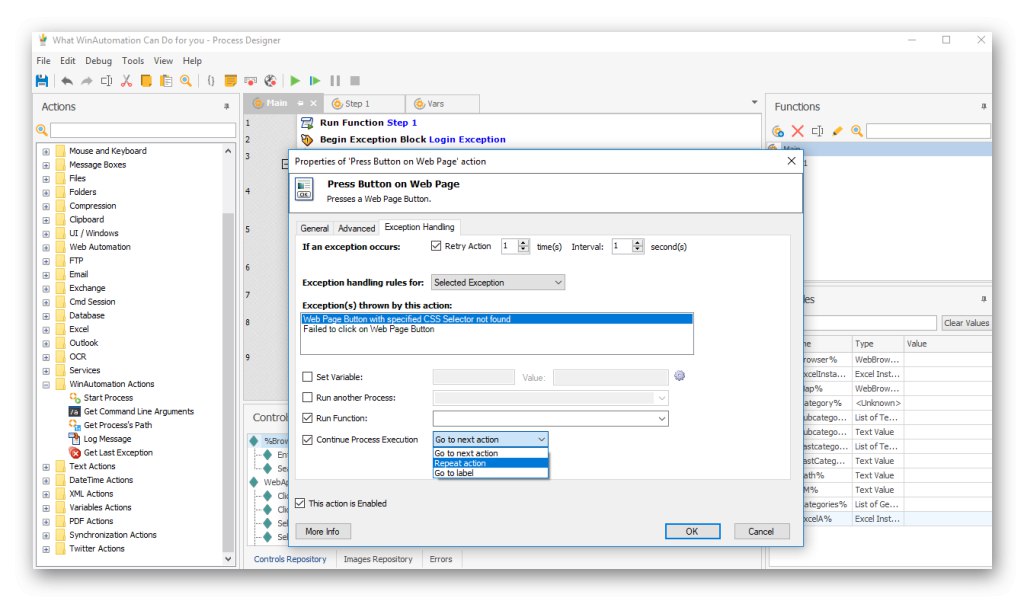The height and width of the screenshot is (601, 1024).
Task: Choose Go to label from dropdown list
Action: [x=490, y=473]
